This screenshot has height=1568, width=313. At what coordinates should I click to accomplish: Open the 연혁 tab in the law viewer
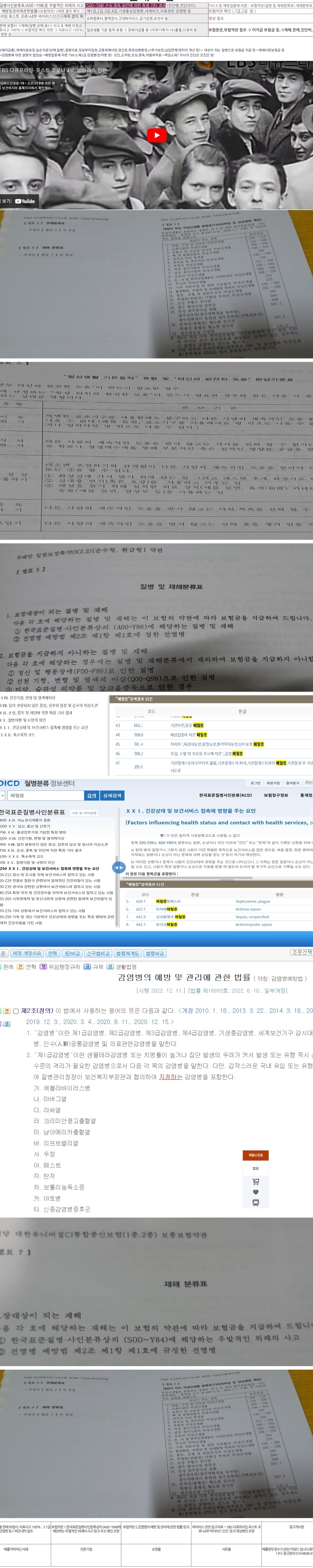pos(53,953)
